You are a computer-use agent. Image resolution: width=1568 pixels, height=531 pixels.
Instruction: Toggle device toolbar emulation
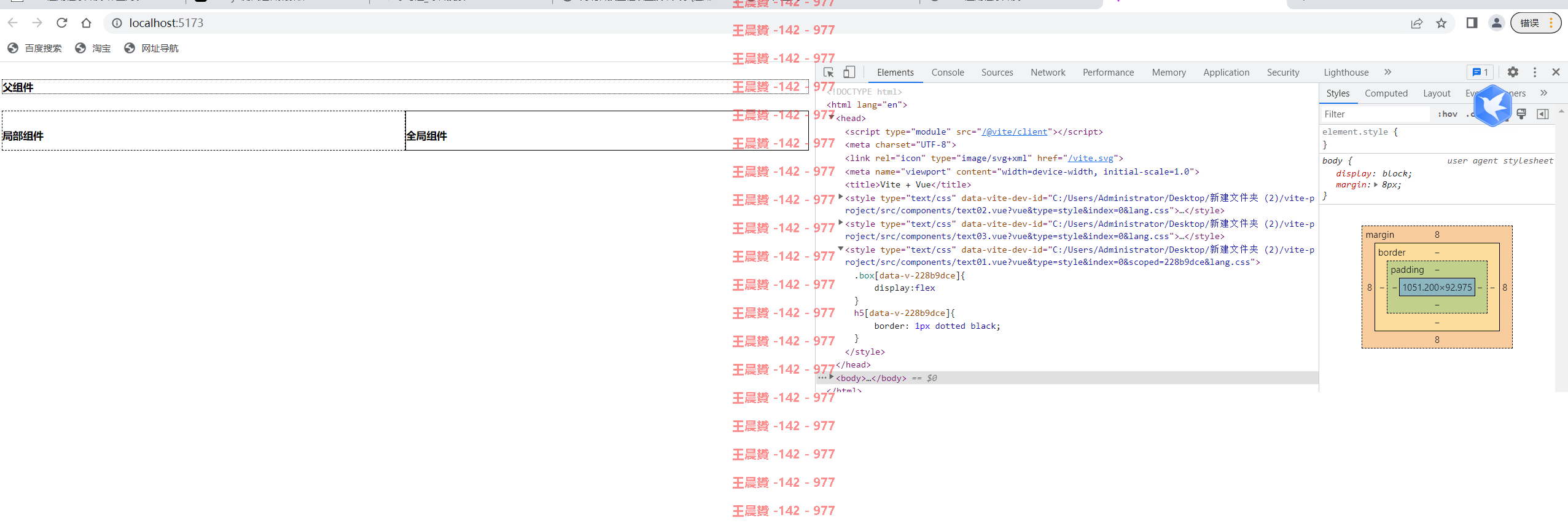(849, 72)
